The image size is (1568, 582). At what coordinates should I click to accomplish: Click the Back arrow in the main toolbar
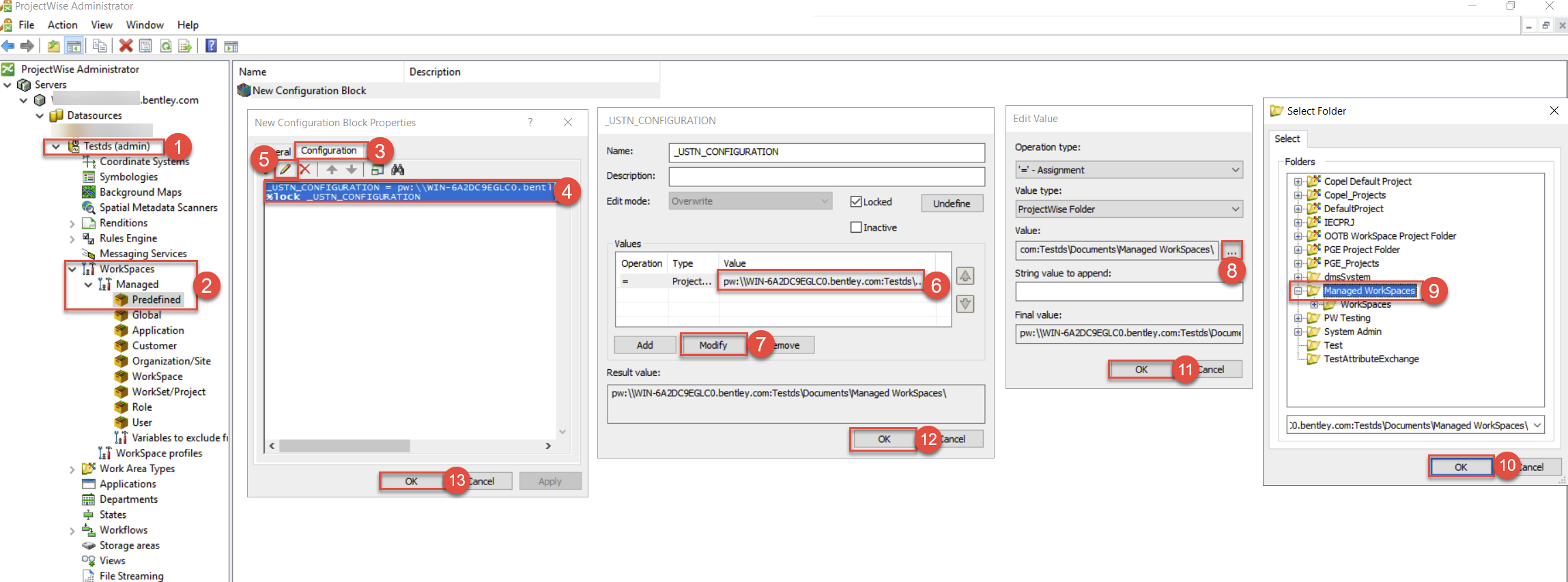(8, 46)
